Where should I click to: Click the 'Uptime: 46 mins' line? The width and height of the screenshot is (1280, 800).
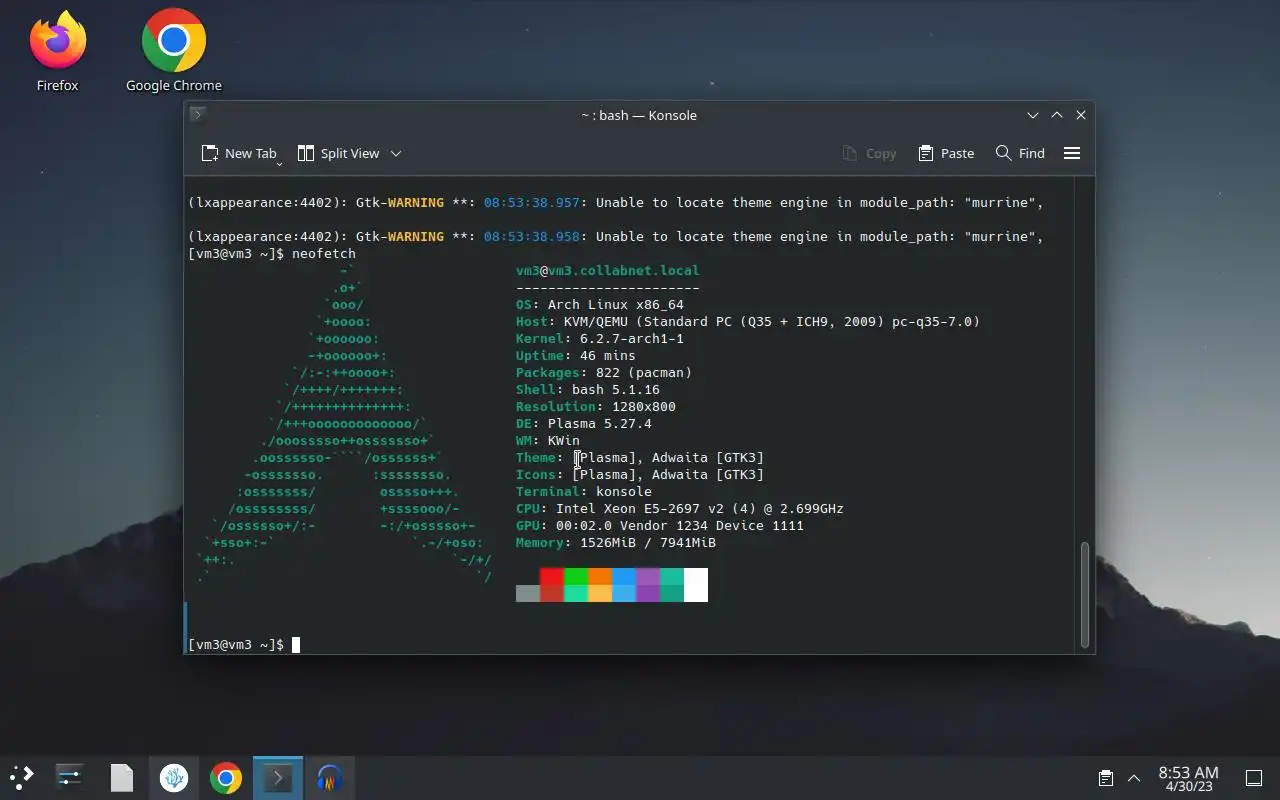pyautogui.click(x=576, y=356)
